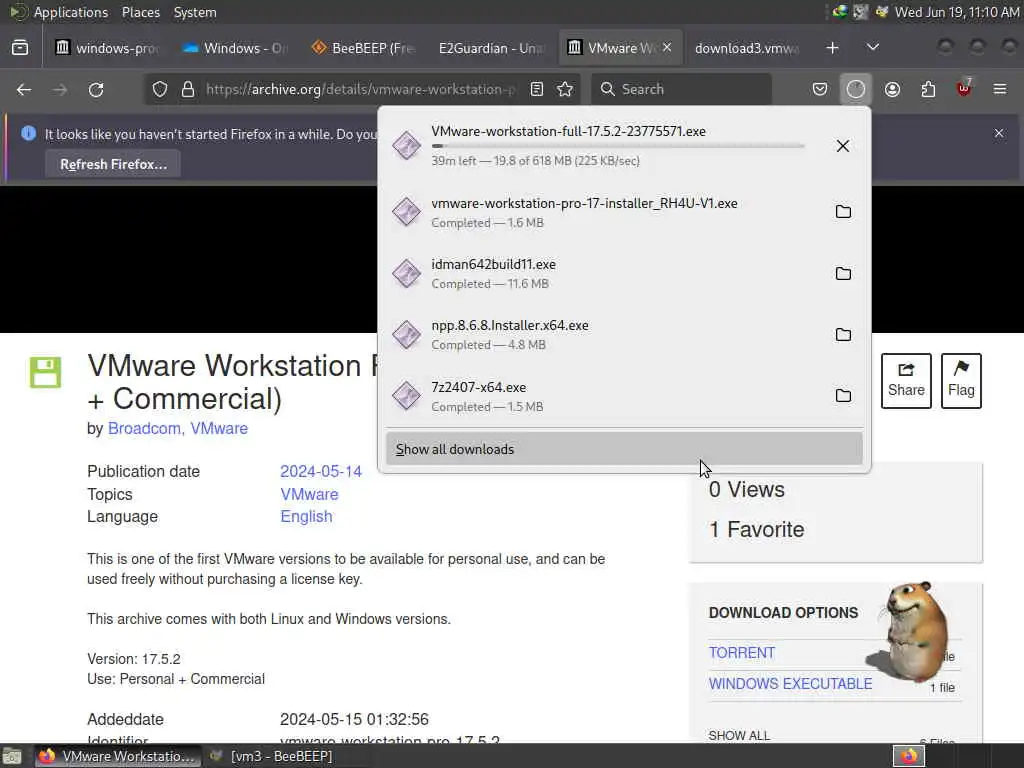
Task: Click the green software floppy item icon
Action: coord(45,372)
